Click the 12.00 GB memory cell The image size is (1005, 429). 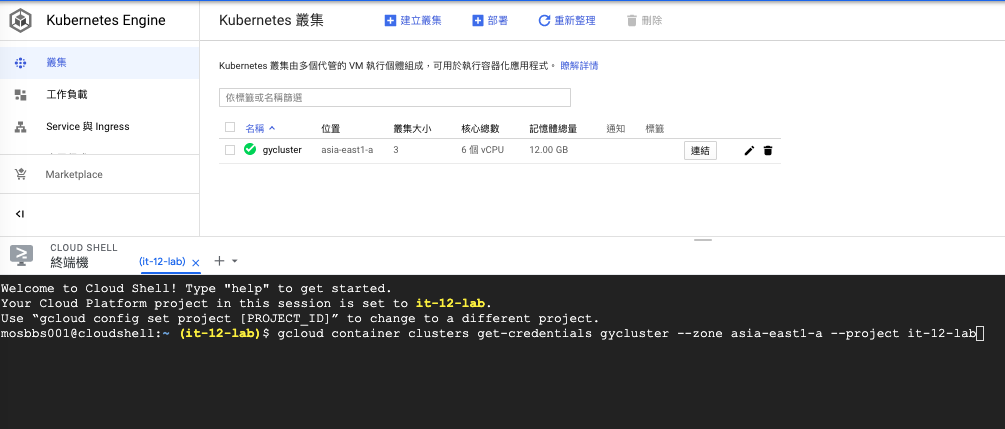(549, 150)
